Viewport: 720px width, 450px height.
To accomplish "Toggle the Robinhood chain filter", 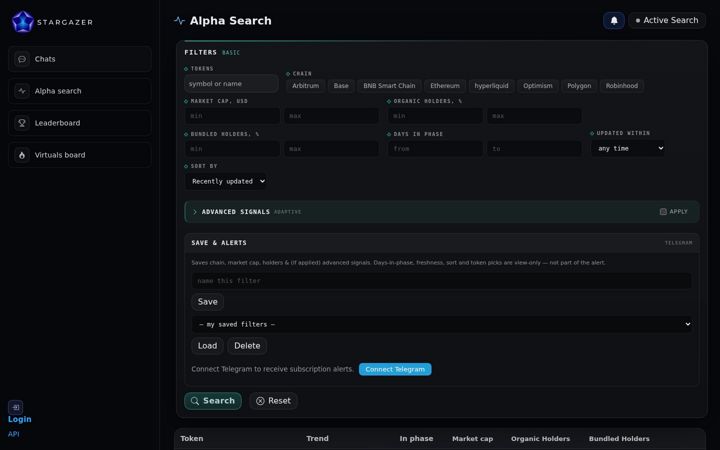I will pyautogui.click(x=622, y=86).
